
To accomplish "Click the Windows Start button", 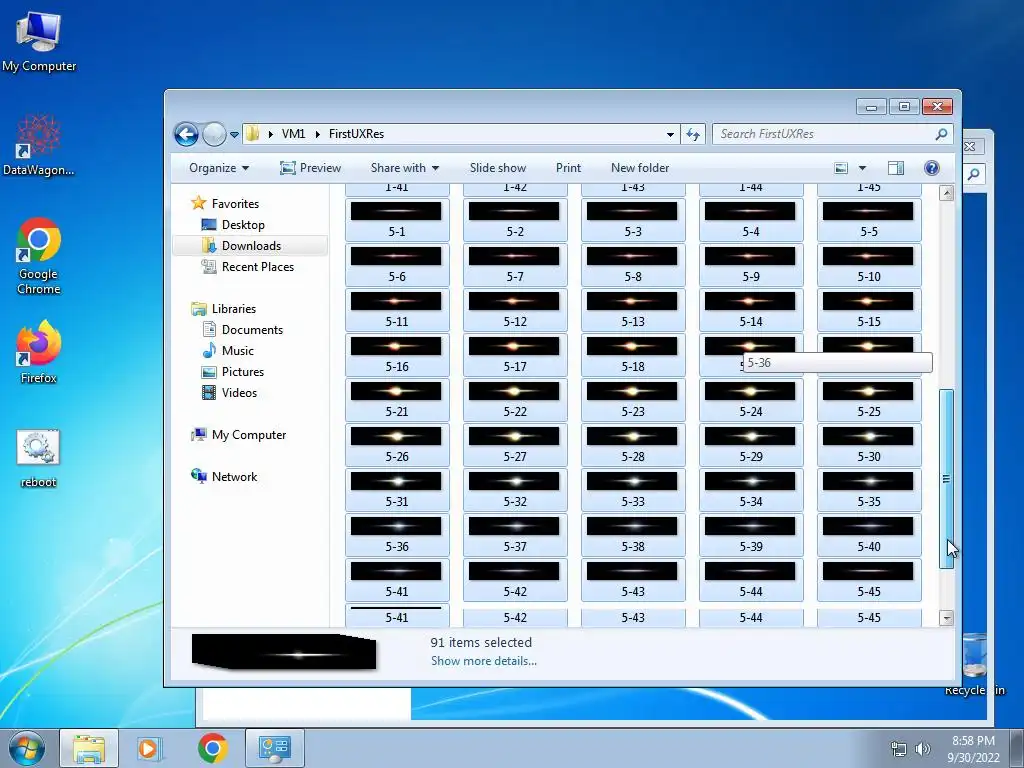I will tap(27, 748).
